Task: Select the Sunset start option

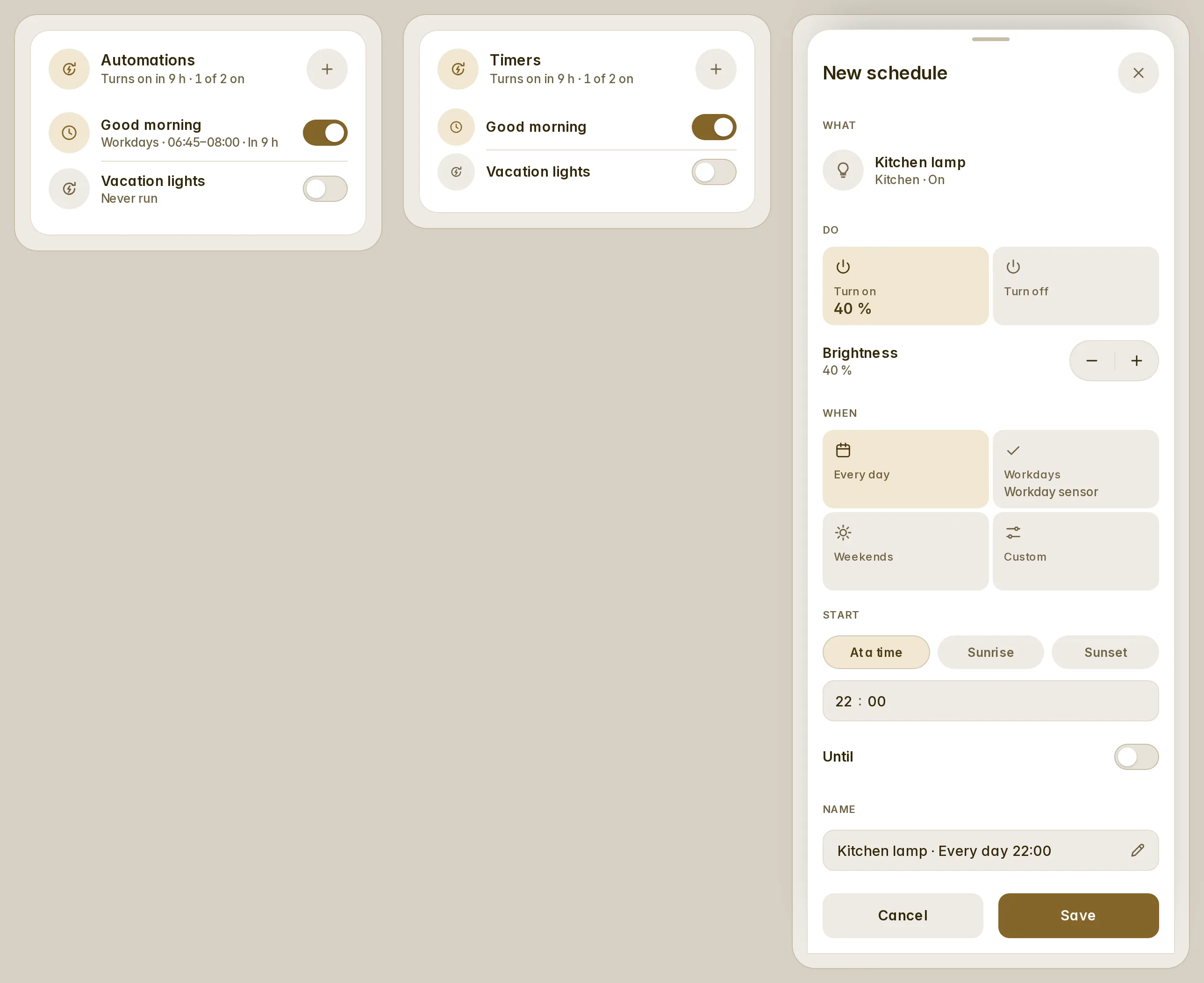Action: pyautogui.click(x=1105, y=652)
